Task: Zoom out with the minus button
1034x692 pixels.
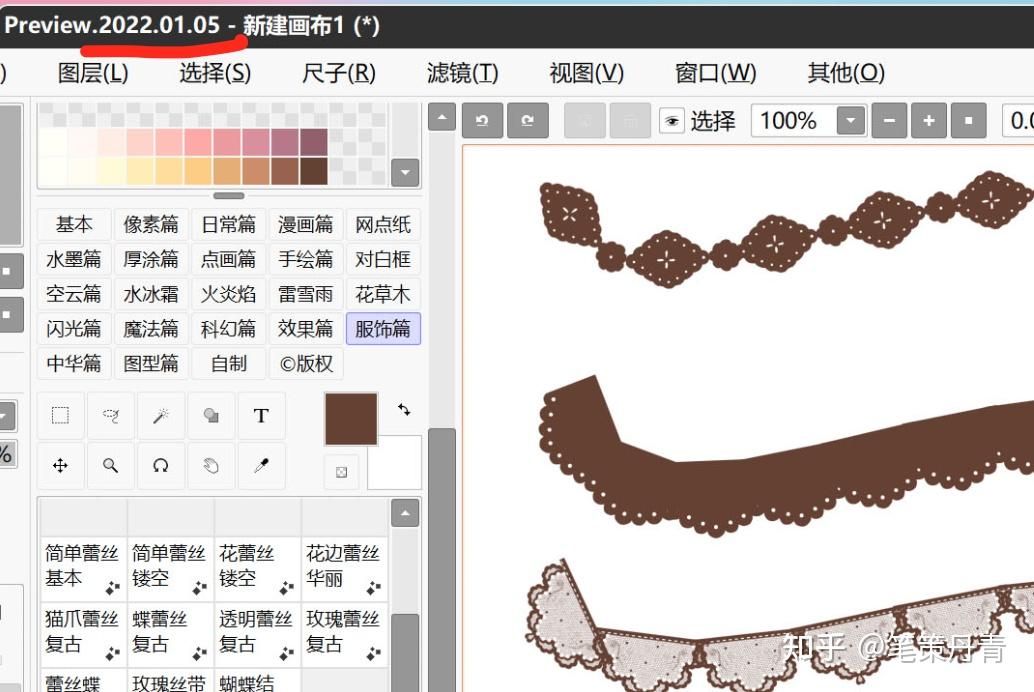Action: (889, 121)
